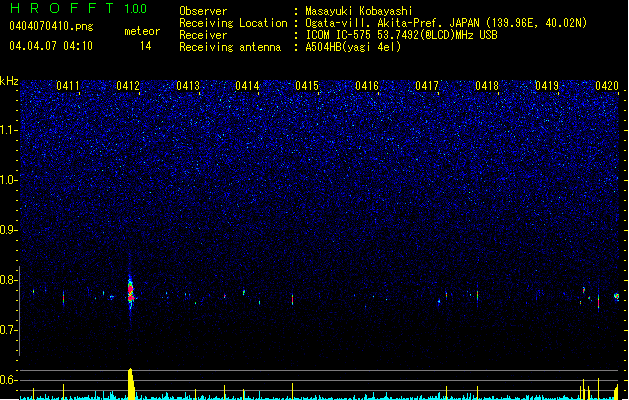The image size is (629, 400).
Task: Click the observer name Masayuki Kobayashi
Action: [x=359, y=11]
